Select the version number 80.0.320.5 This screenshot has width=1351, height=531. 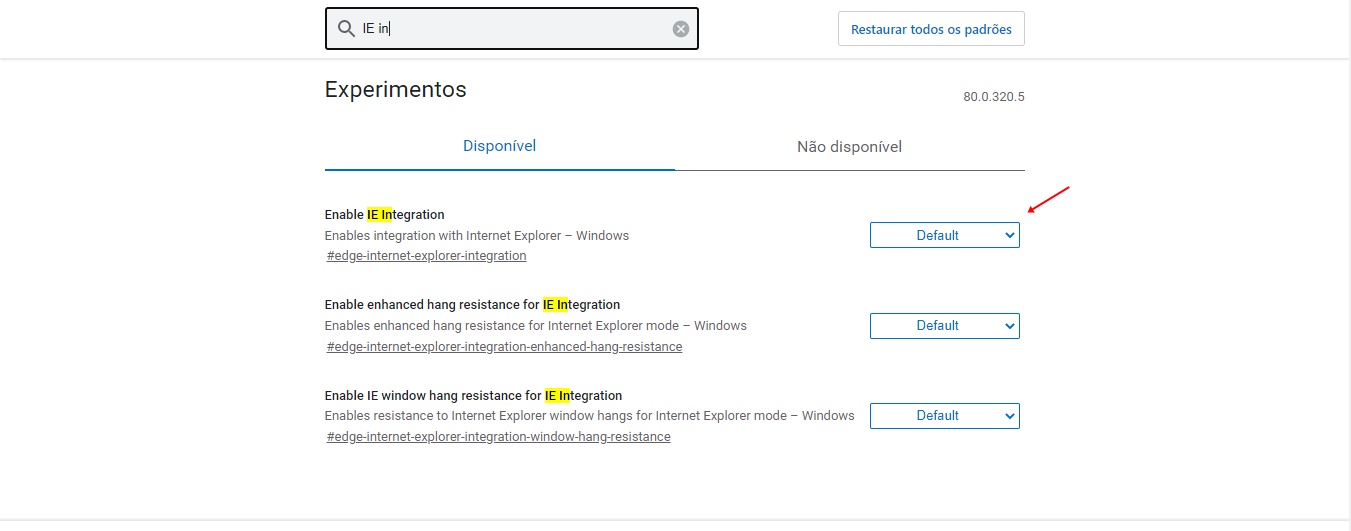994,97
